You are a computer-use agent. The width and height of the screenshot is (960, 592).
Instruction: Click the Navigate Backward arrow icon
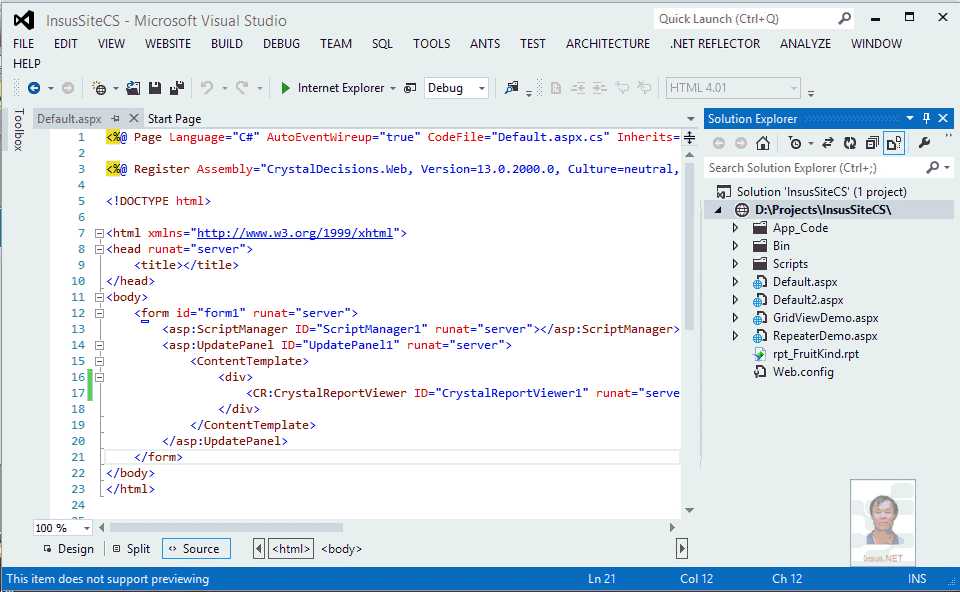point(34,88)
